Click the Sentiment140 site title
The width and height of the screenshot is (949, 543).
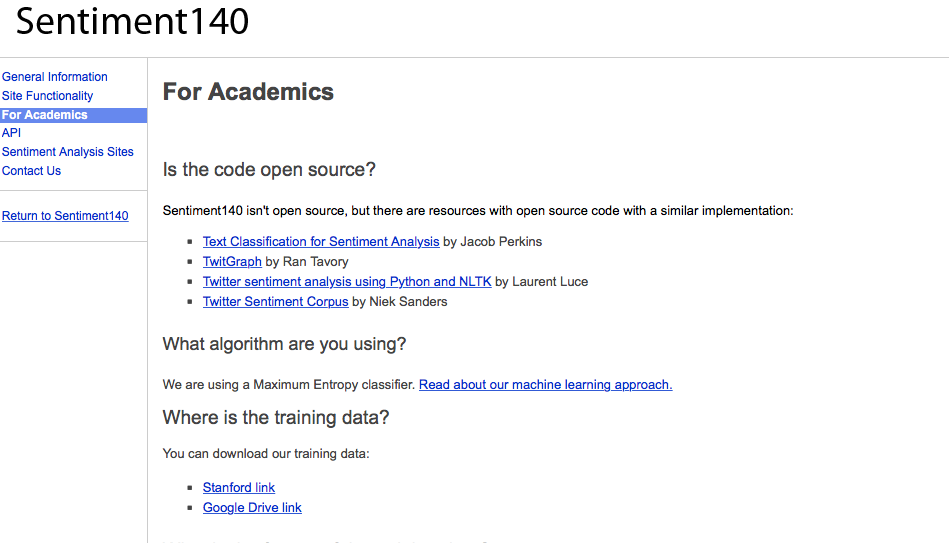[x=133, y=21]
